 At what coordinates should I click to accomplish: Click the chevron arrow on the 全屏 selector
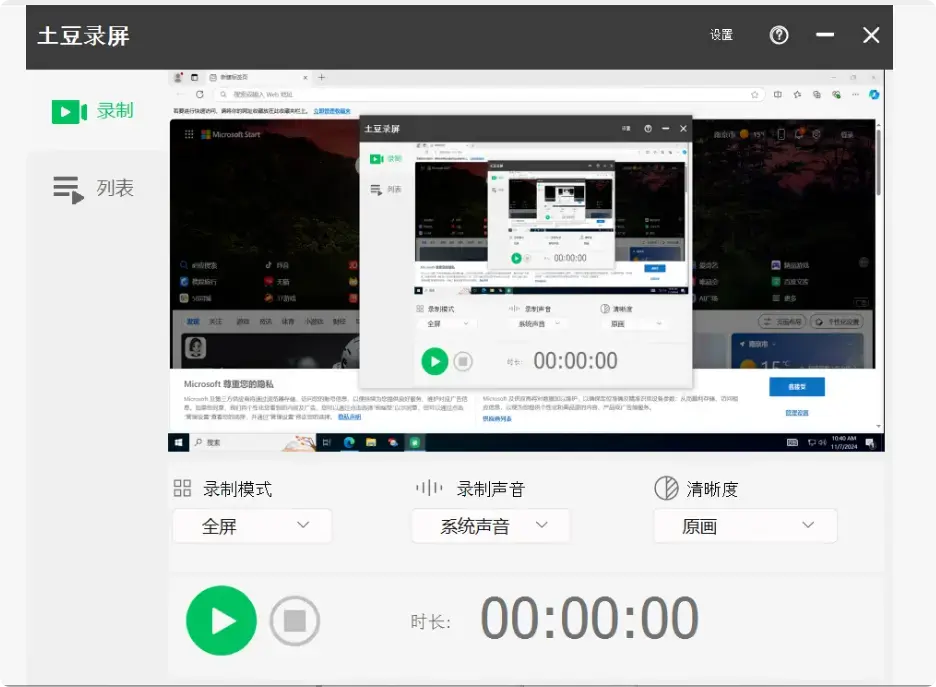coord(305,525)
